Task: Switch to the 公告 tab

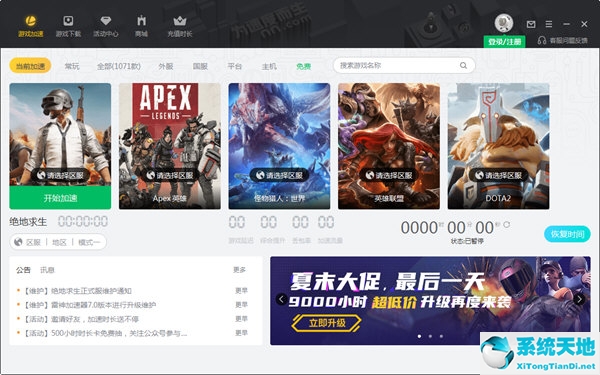Action: pos(23,270)
